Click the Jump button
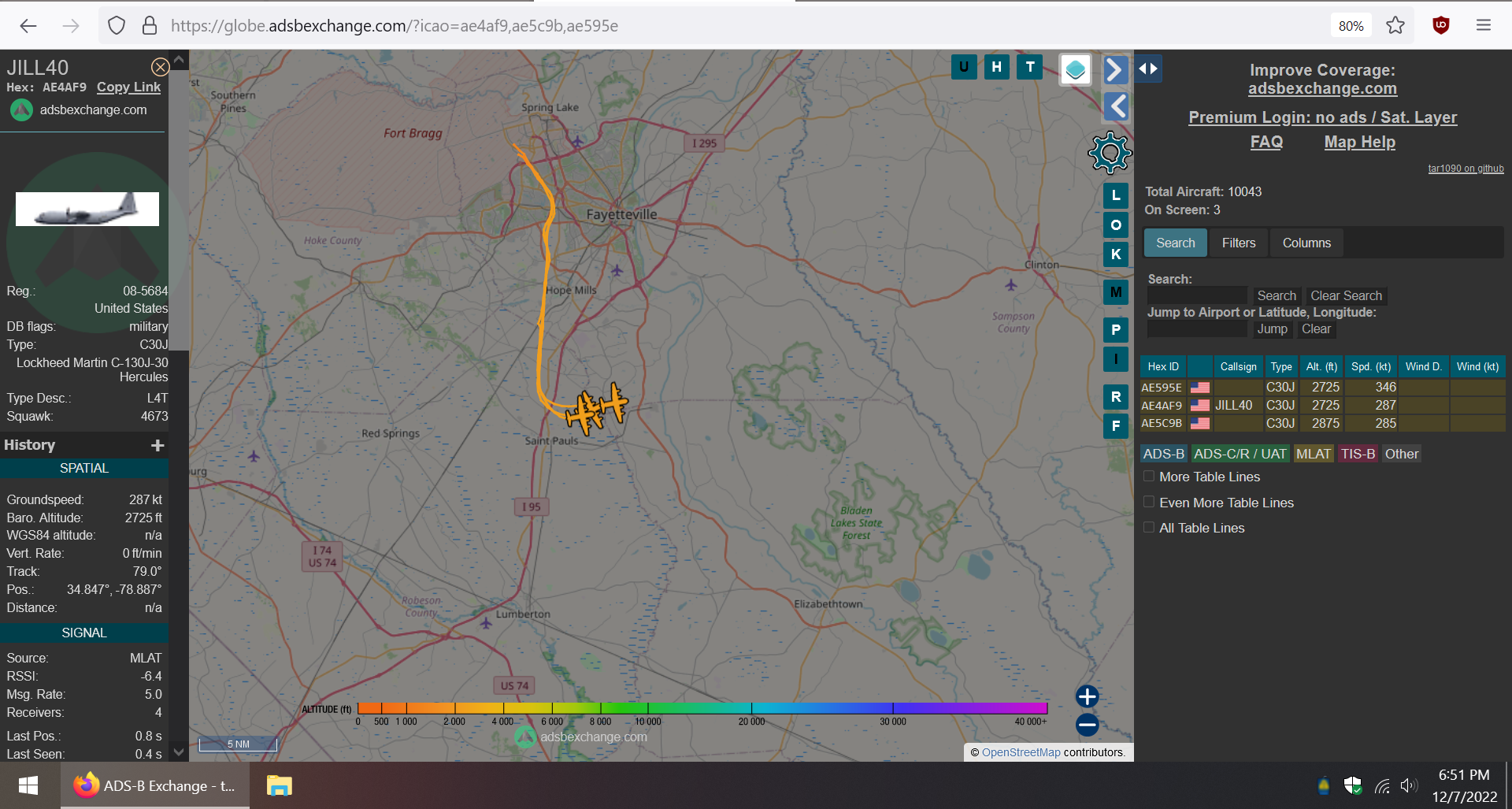 1272,329
